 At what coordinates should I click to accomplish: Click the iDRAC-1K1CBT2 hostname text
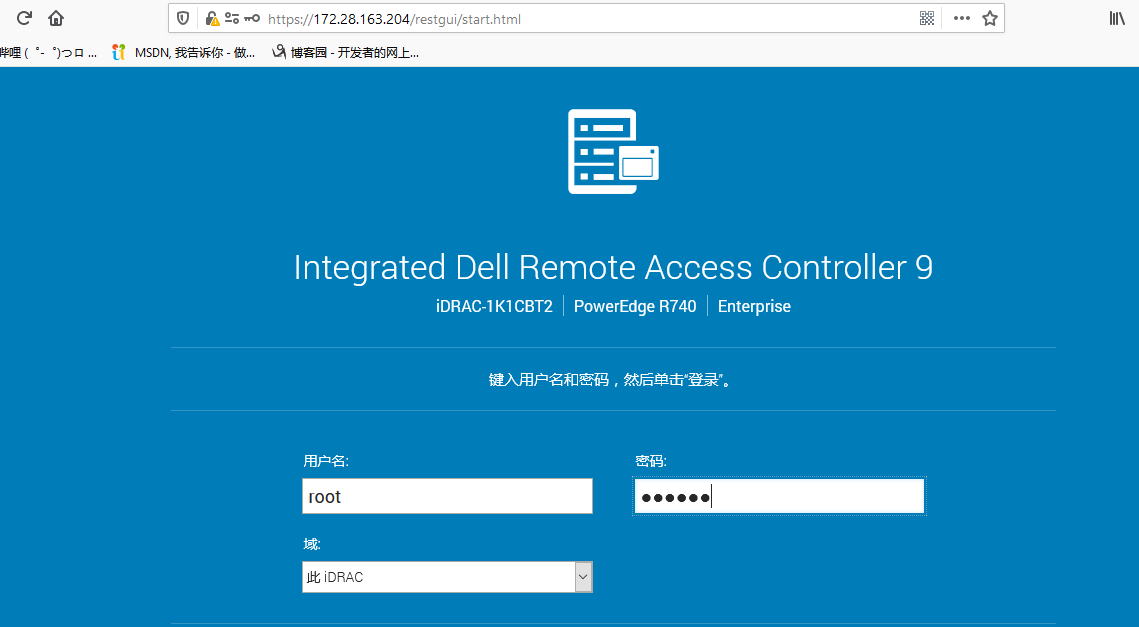point(494,307)
